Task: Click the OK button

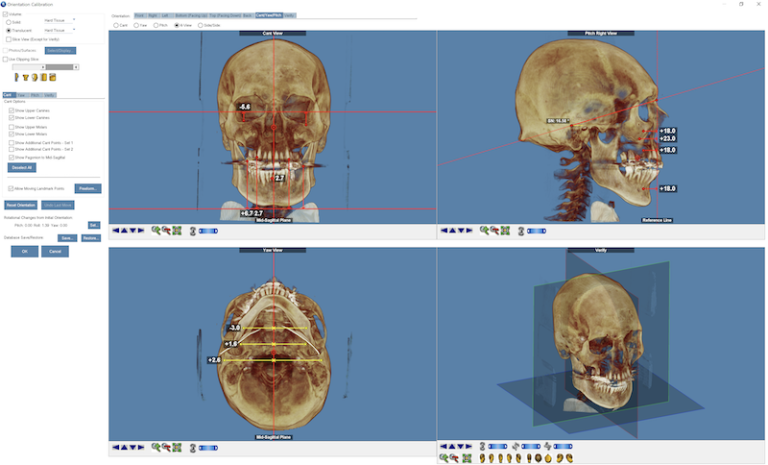Action: 25,252
